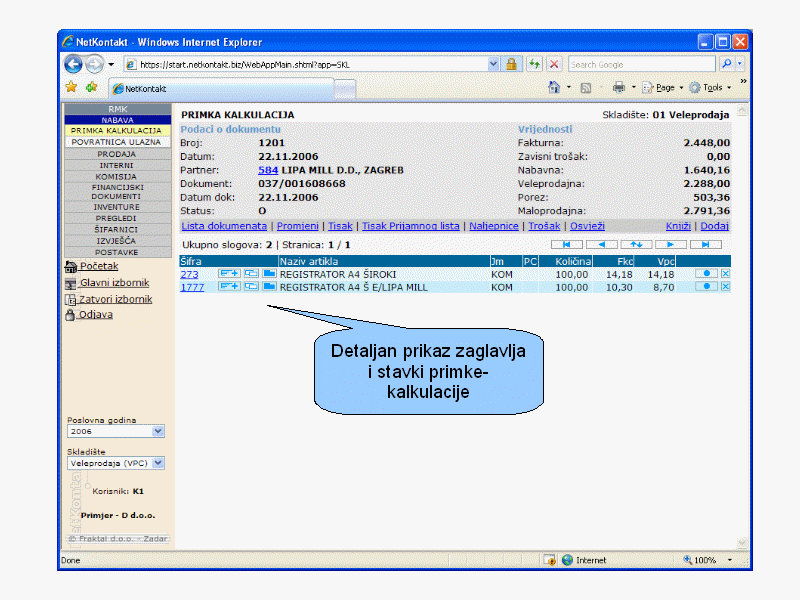
Task: Click the card icon in row 273
Action: coord(251,273)
